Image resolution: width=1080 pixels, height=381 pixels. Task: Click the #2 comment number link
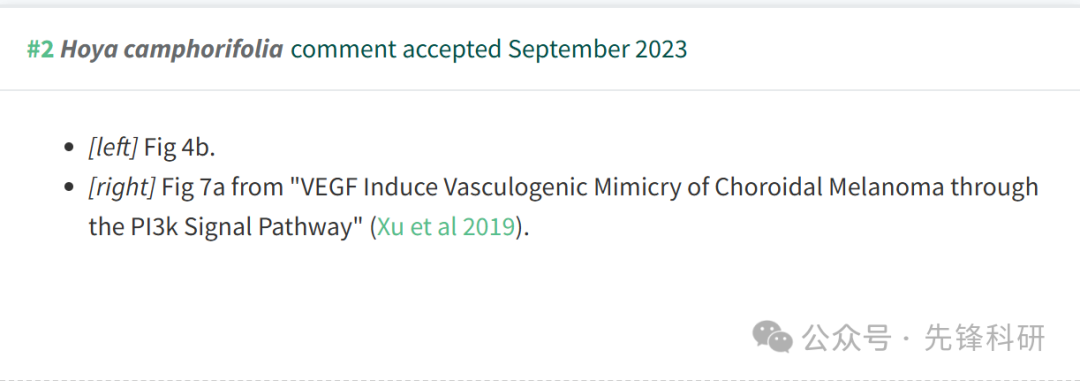pyautogui.click(x=40, y=50)
